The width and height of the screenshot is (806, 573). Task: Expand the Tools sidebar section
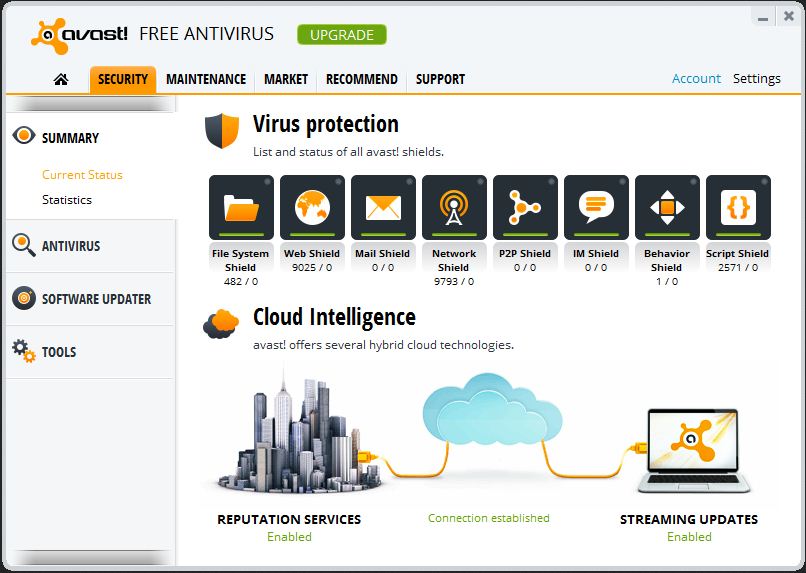click(x=90, y=352)
